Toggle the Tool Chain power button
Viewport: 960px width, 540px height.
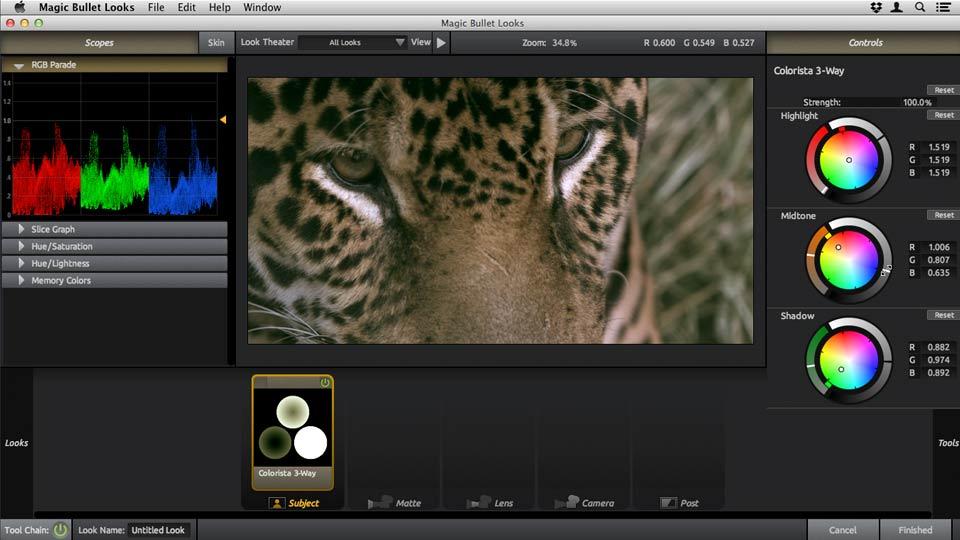click(61, 530)
